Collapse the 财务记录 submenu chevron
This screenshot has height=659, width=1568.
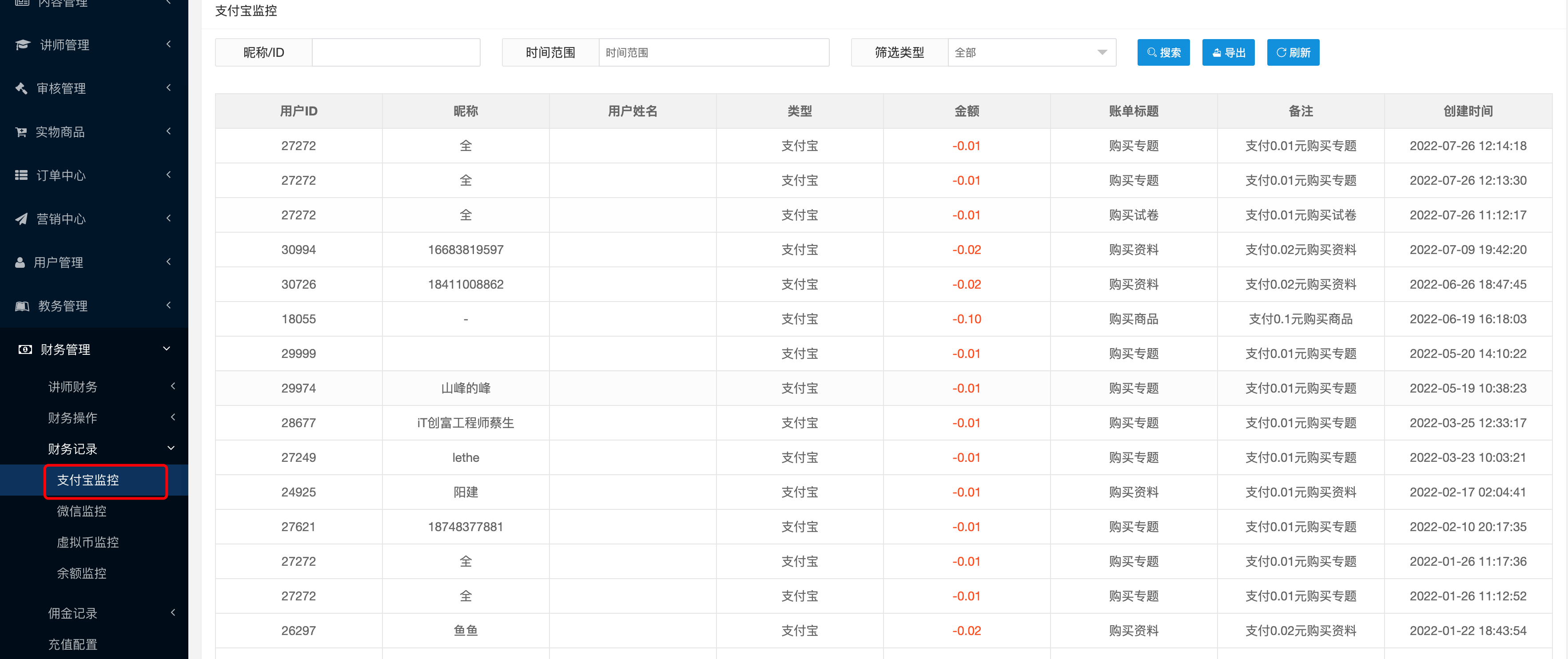click(x=171, y=448)
